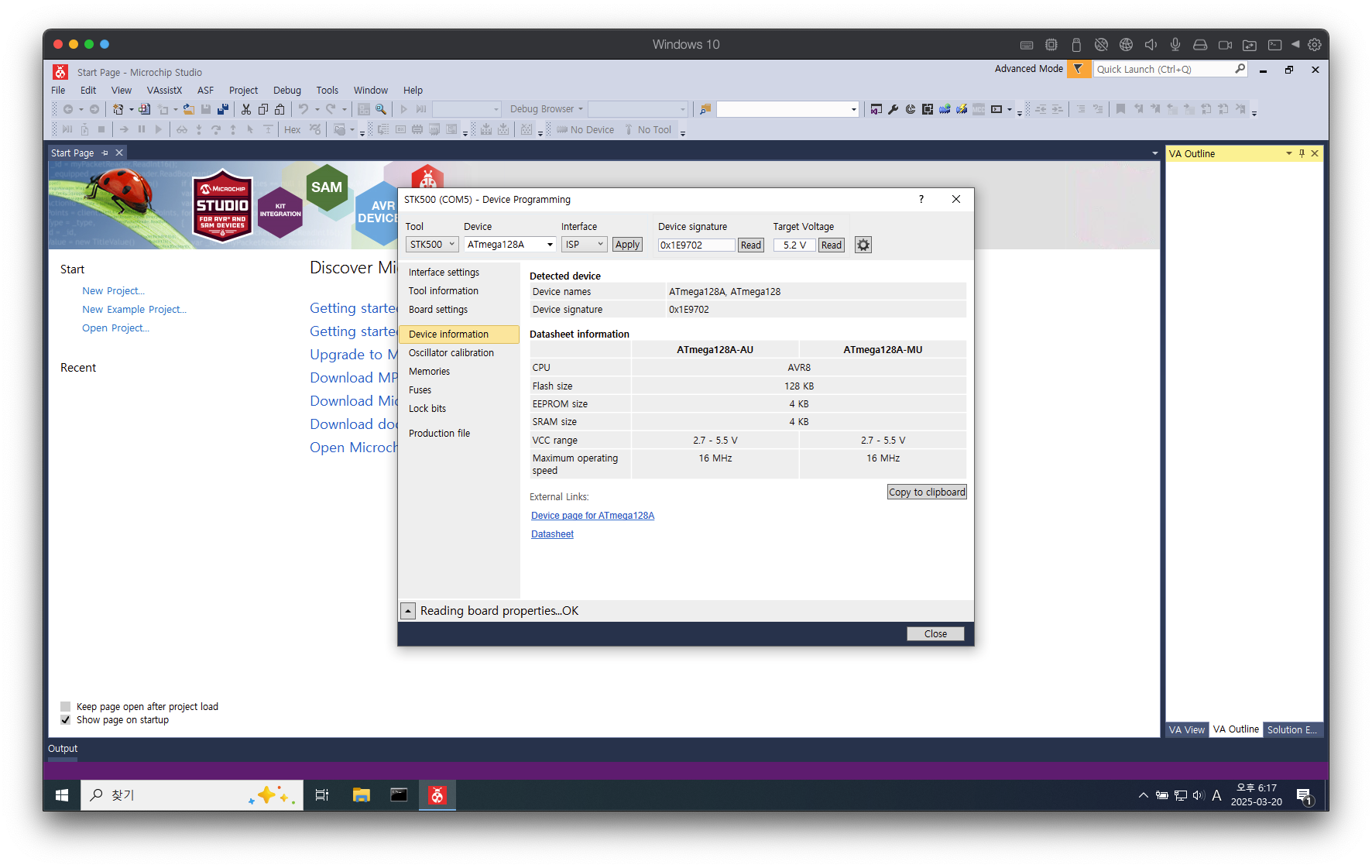Open the Tool dropdown showing STK500
Viewport: 1372px width, 868px height.
tap(432, 245)
